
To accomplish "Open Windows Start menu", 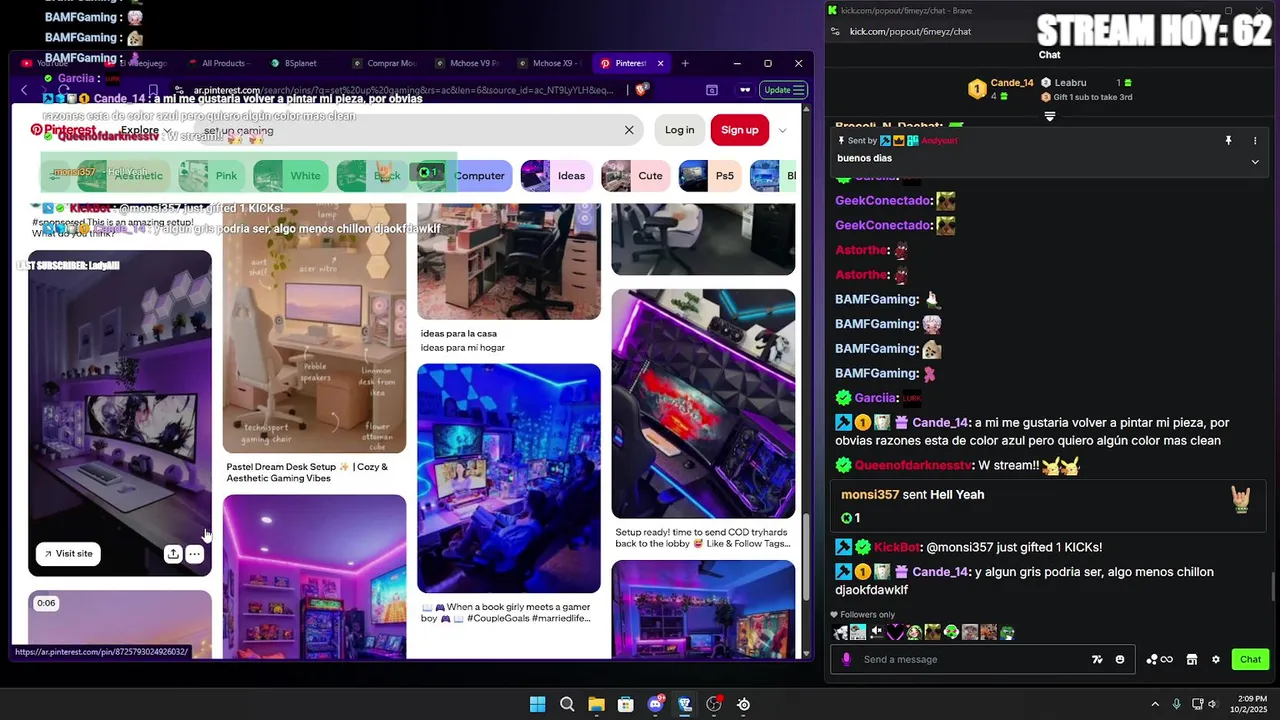I will pos(537,704).
